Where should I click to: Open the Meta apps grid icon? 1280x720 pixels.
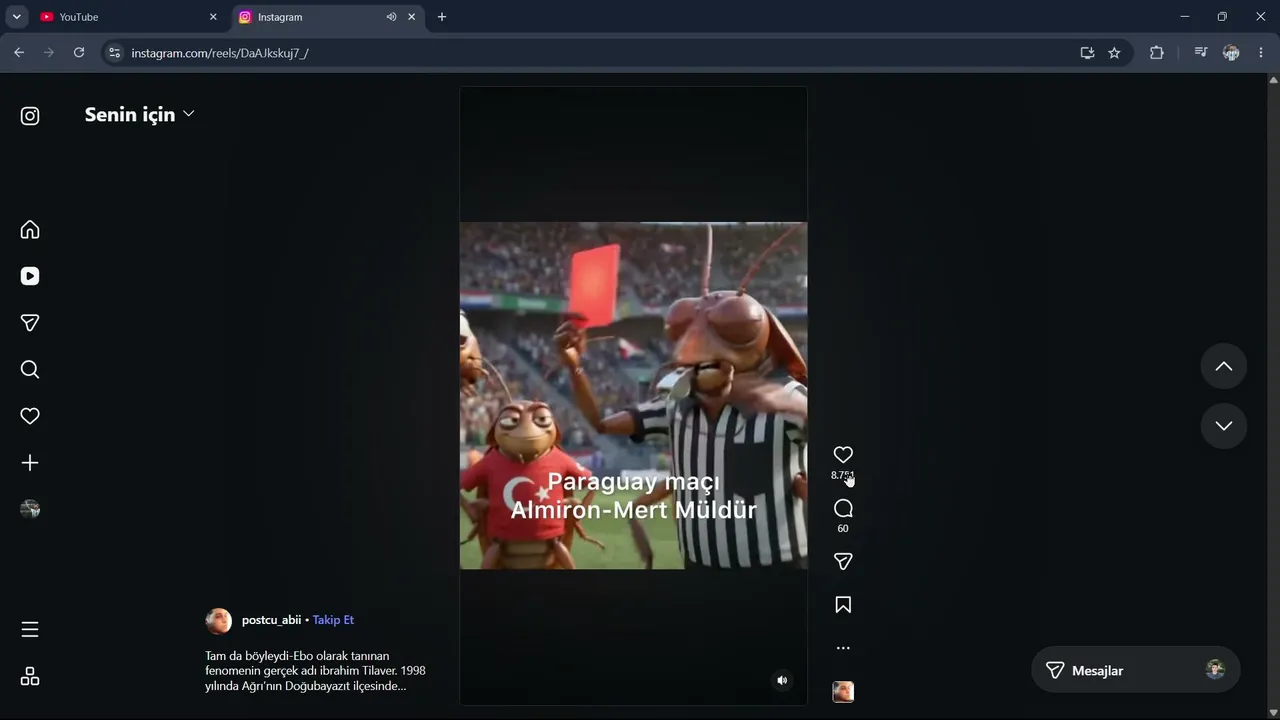(30, 677)
